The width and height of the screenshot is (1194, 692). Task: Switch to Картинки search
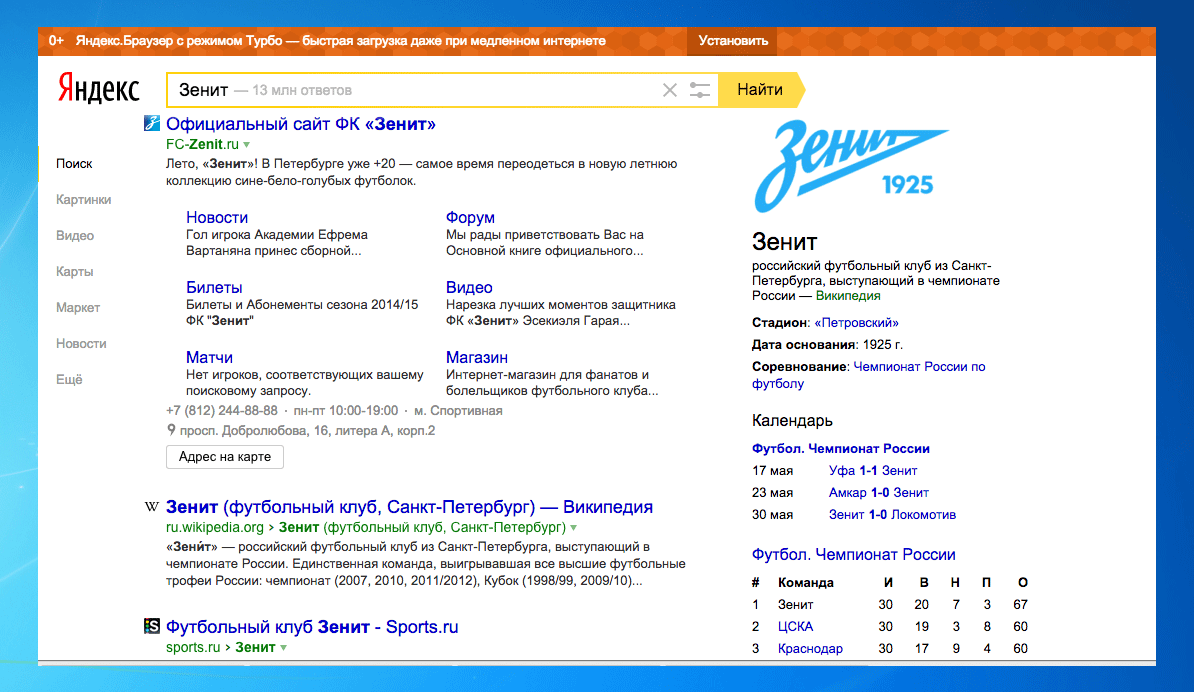[x=83, y=199]
